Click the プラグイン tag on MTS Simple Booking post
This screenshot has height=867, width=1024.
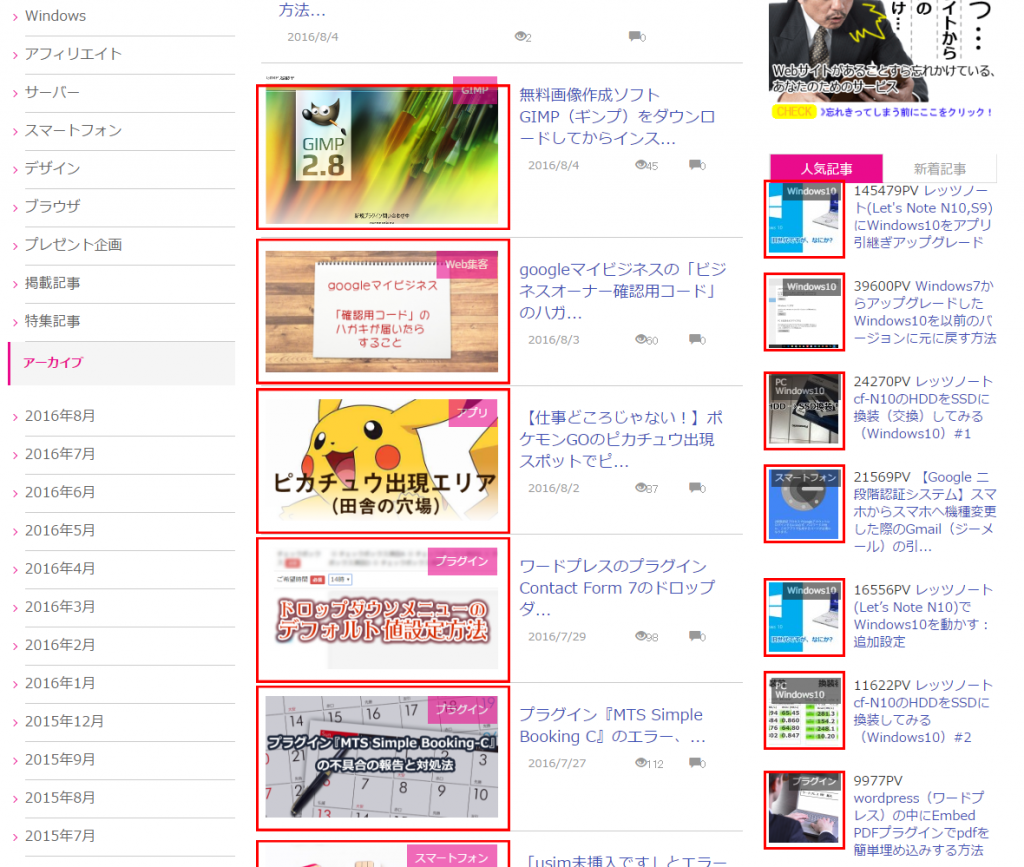tap(462, 709)
